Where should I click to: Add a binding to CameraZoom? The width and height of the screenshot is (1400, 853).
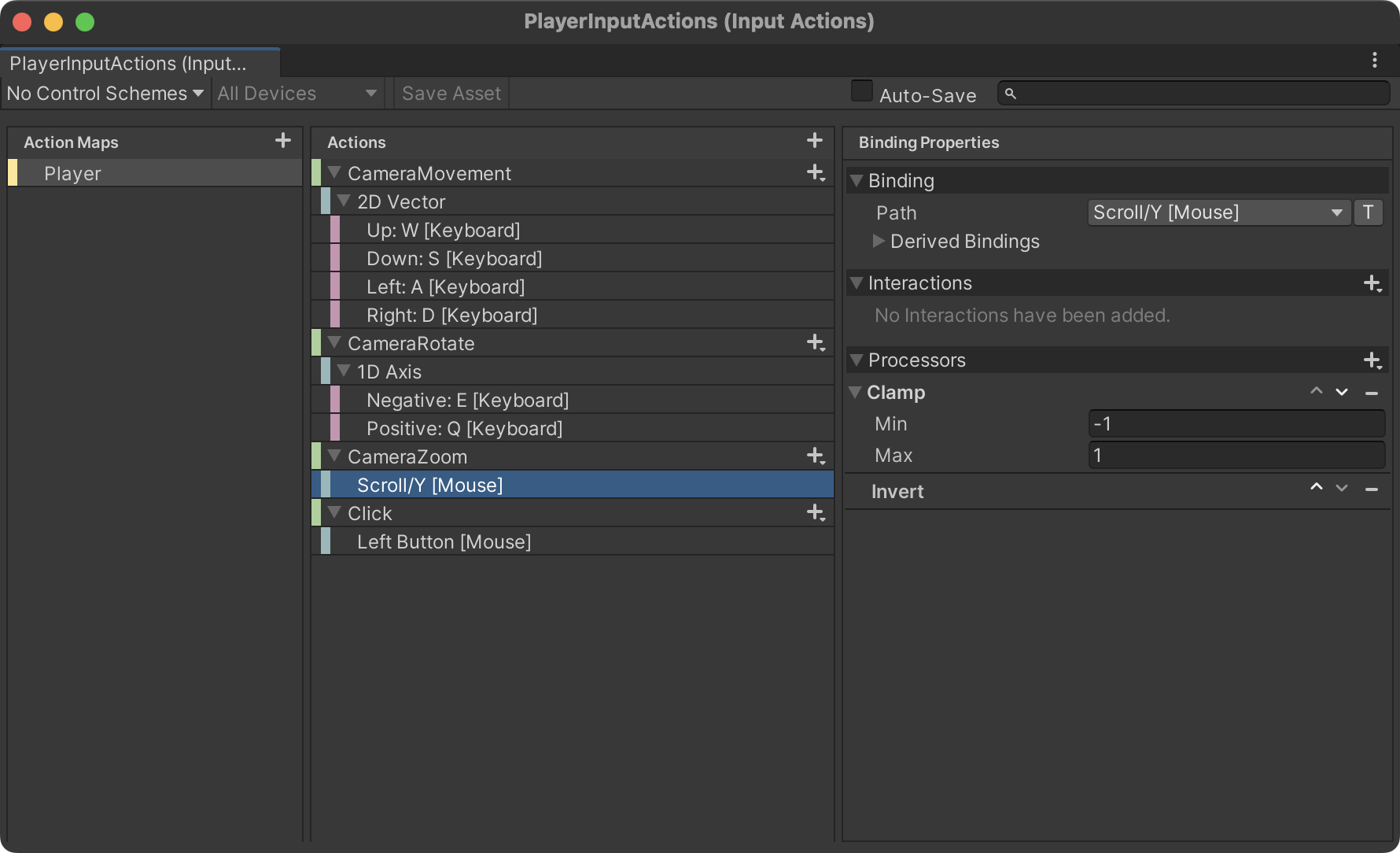point(816,456)
